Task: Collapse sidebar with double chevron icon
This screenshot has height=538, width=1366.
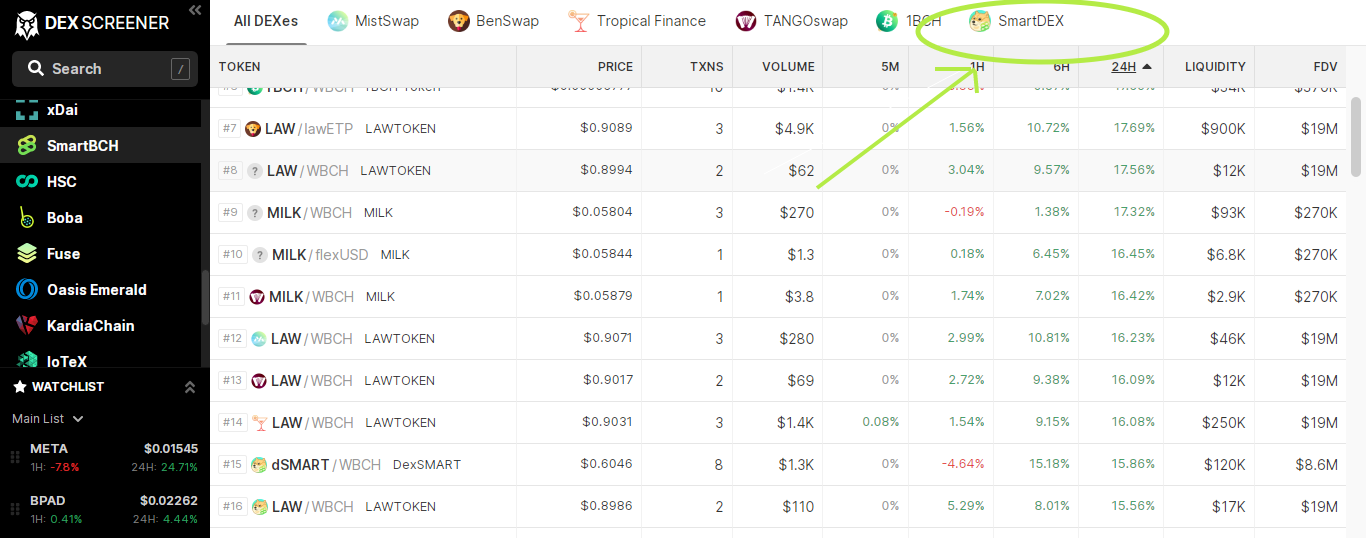Action: coord(194,11)
